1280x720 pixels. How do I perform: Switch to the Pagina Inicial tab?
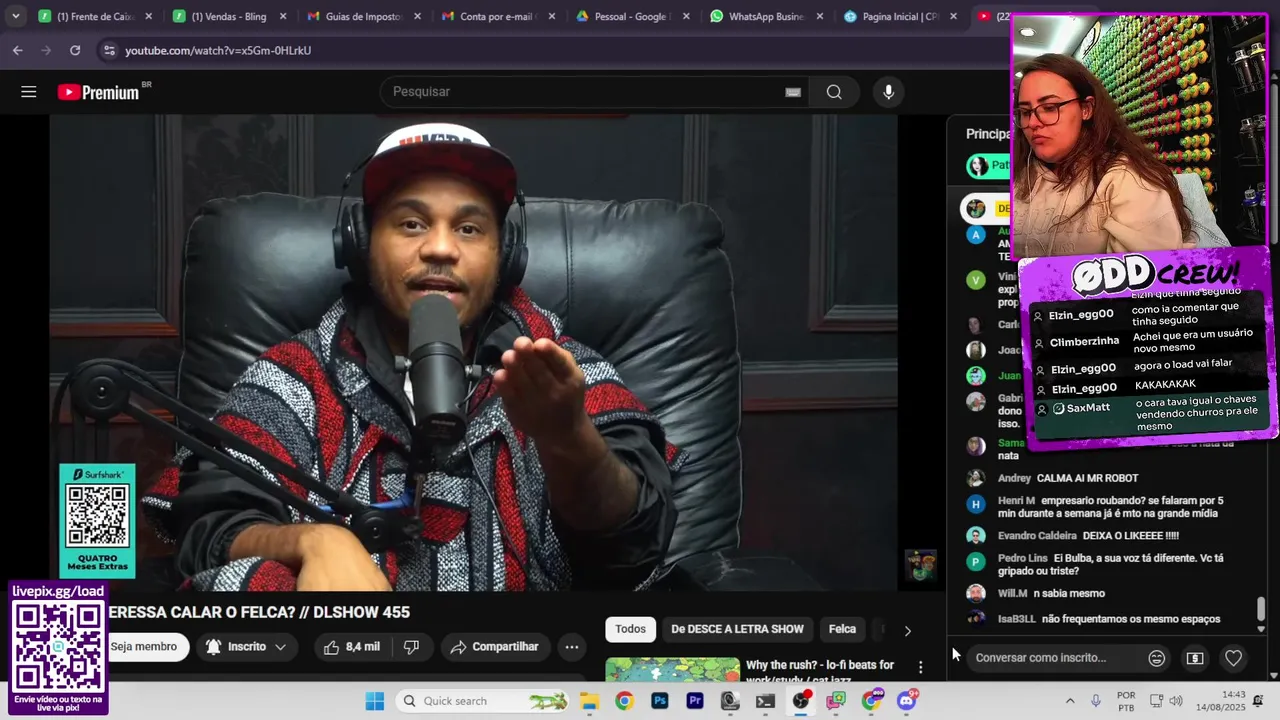click(x=901, y=16)
